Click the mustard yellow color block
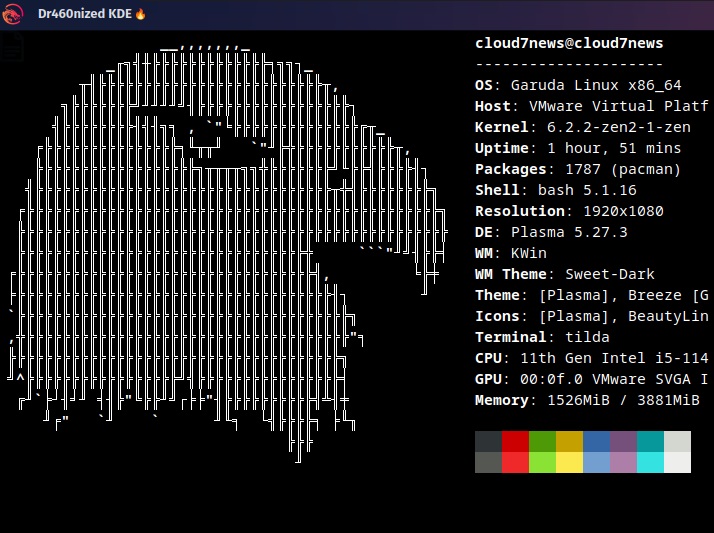 [569, 442]
